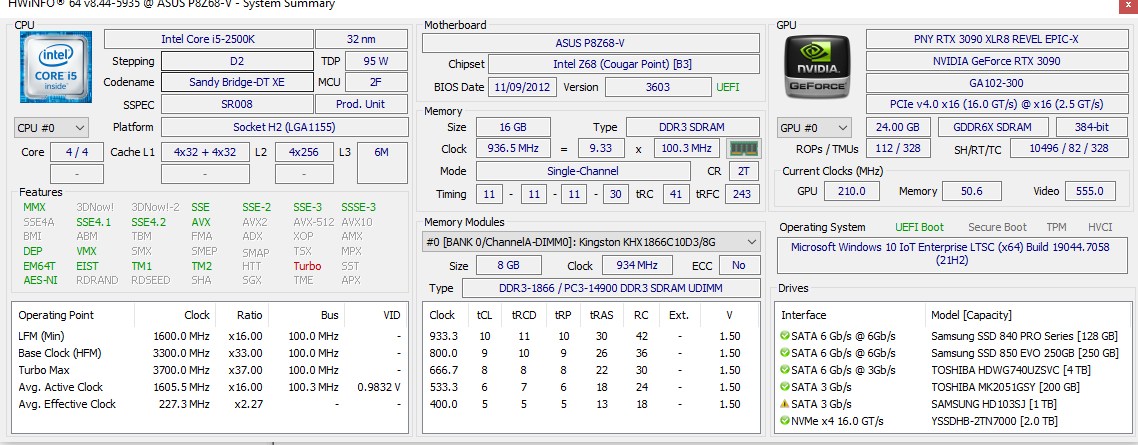1138x445 pixels.
Task: Click the DDR3-1866 / PC3-14900 type field
Action: tap(611, 288)
